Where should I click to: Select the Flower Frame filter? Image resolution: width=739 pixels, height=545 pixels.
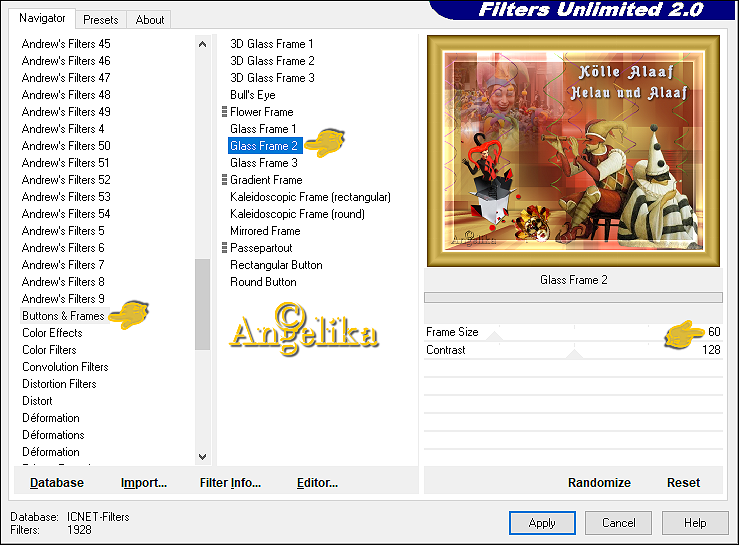pos(262,112)
